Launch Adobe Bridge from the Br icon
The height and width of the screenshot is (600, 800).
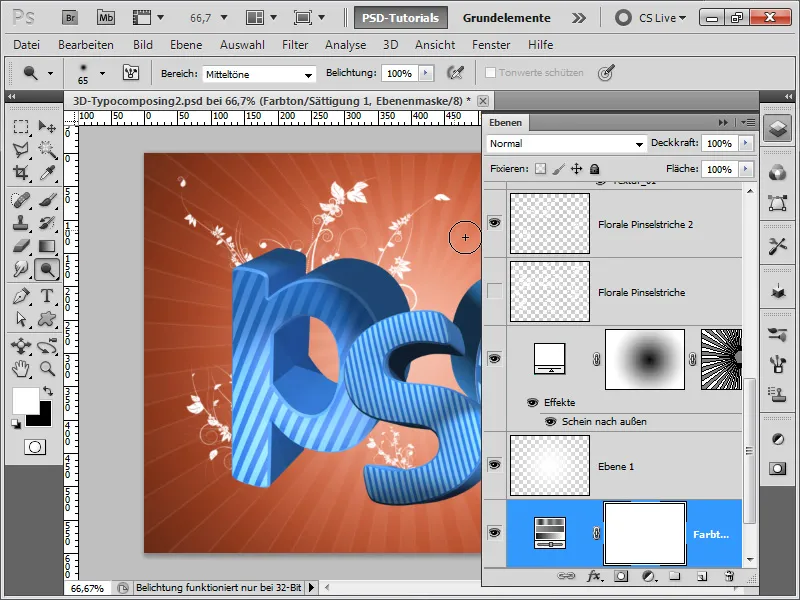tap(71, 18)
